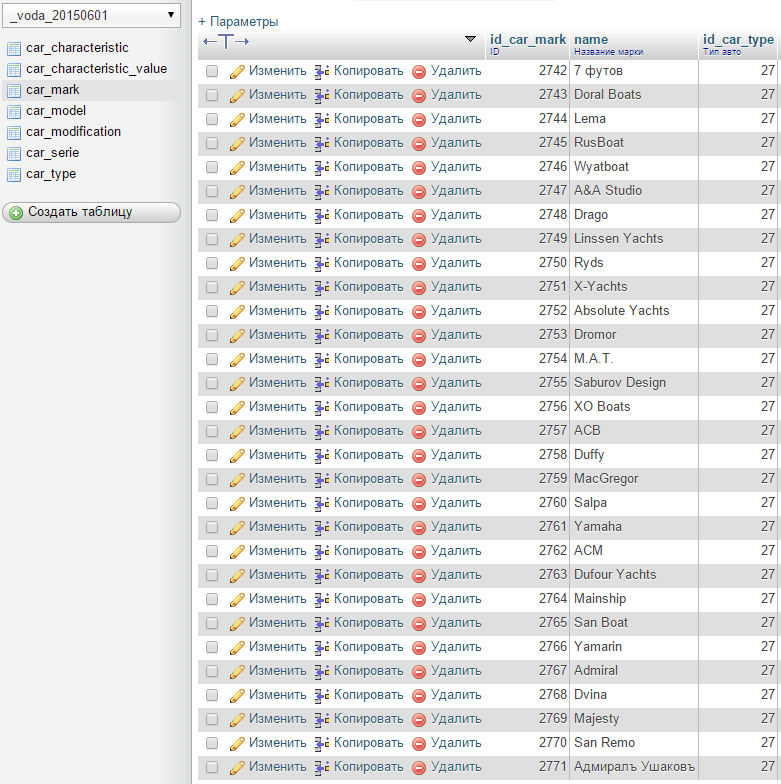Click red delete icon in Dromor row

pos(418,336)
